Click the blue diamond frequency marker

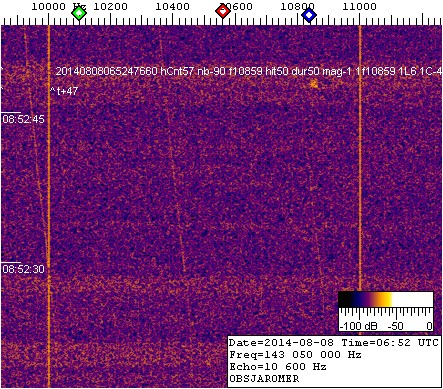[309, 15]
